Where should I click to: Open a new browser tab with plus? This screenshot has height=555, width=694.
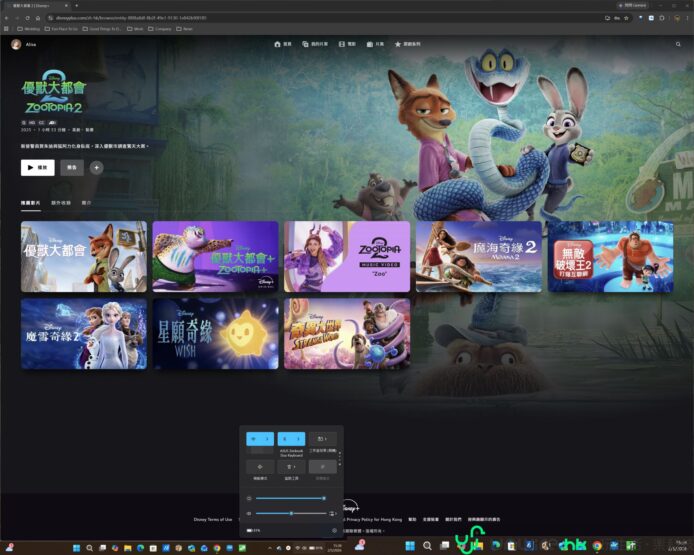click(77, 6)
